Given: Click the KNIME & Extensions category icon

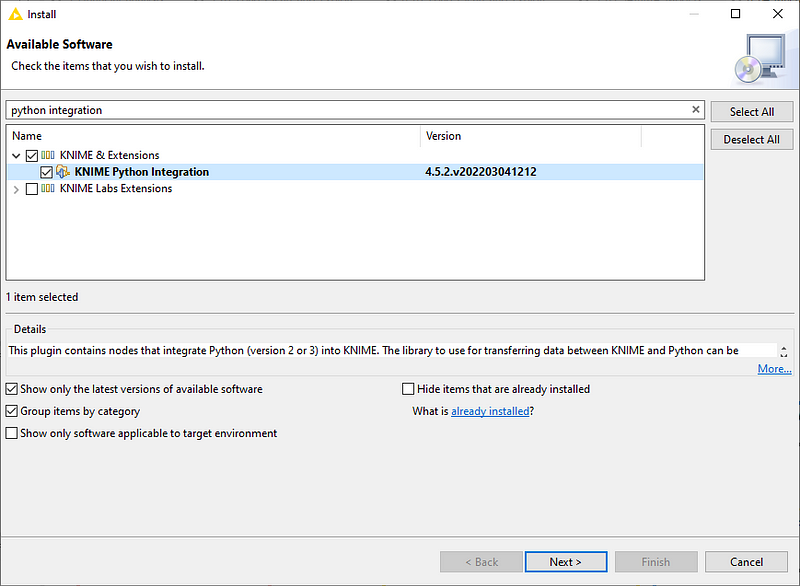Looking at the screenshot, I should [x=48, y=155].
